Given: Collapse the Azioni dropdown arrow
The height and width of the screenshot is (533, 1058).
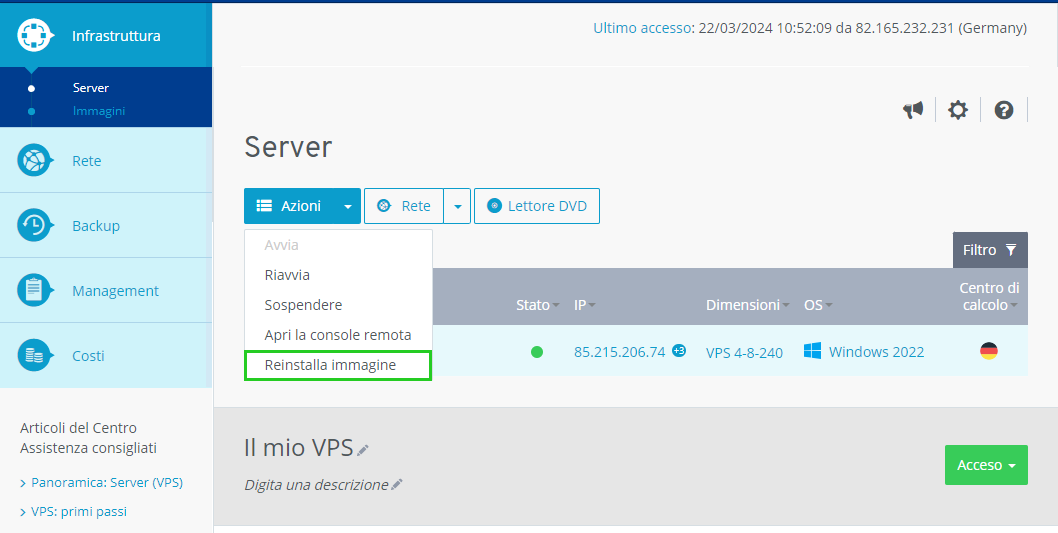Looking at the screenshot, I should click(348, 206).
